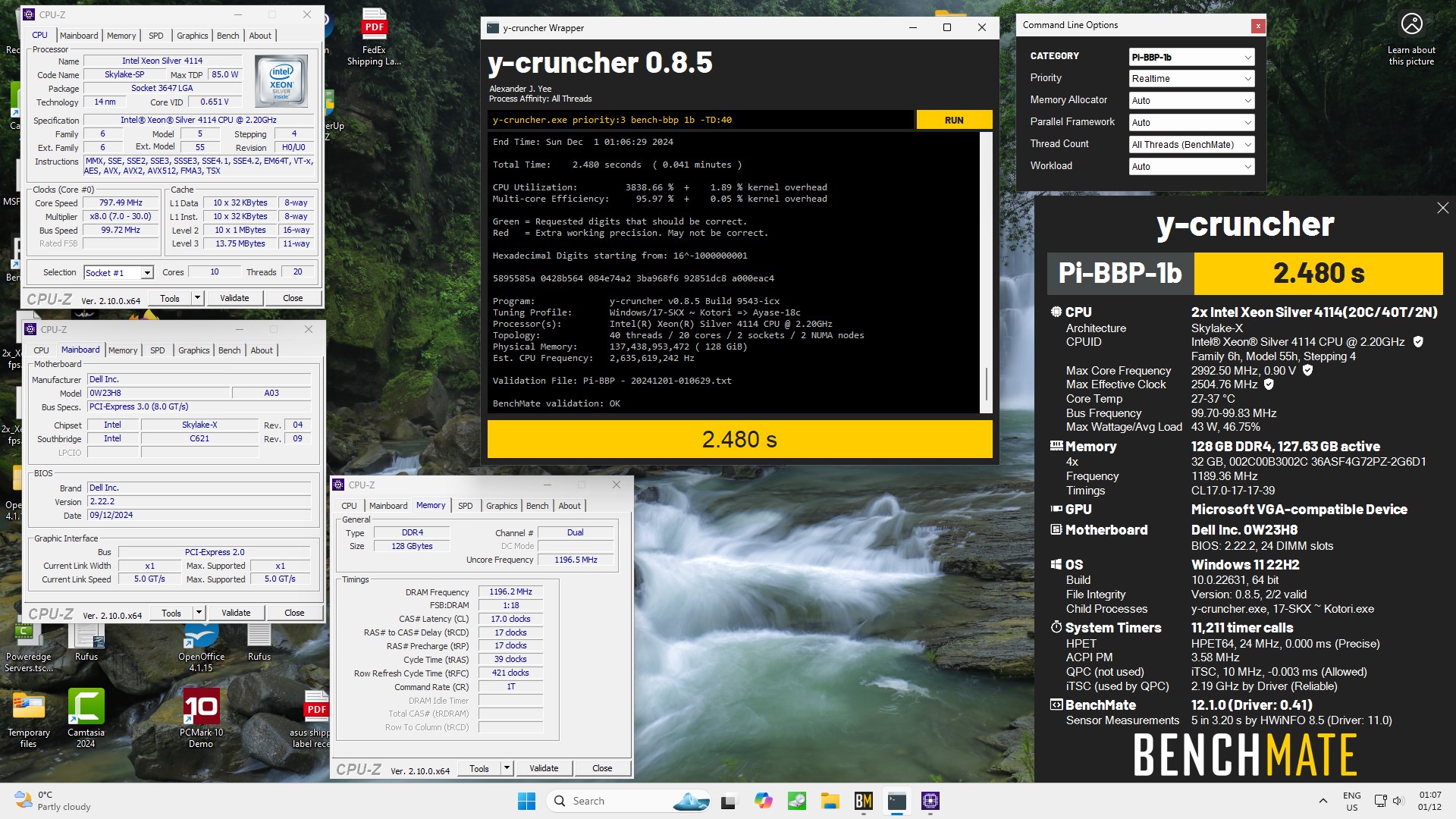Open the Socket #1 selection dropdown in CPU-Z

[x=118, y=272]
